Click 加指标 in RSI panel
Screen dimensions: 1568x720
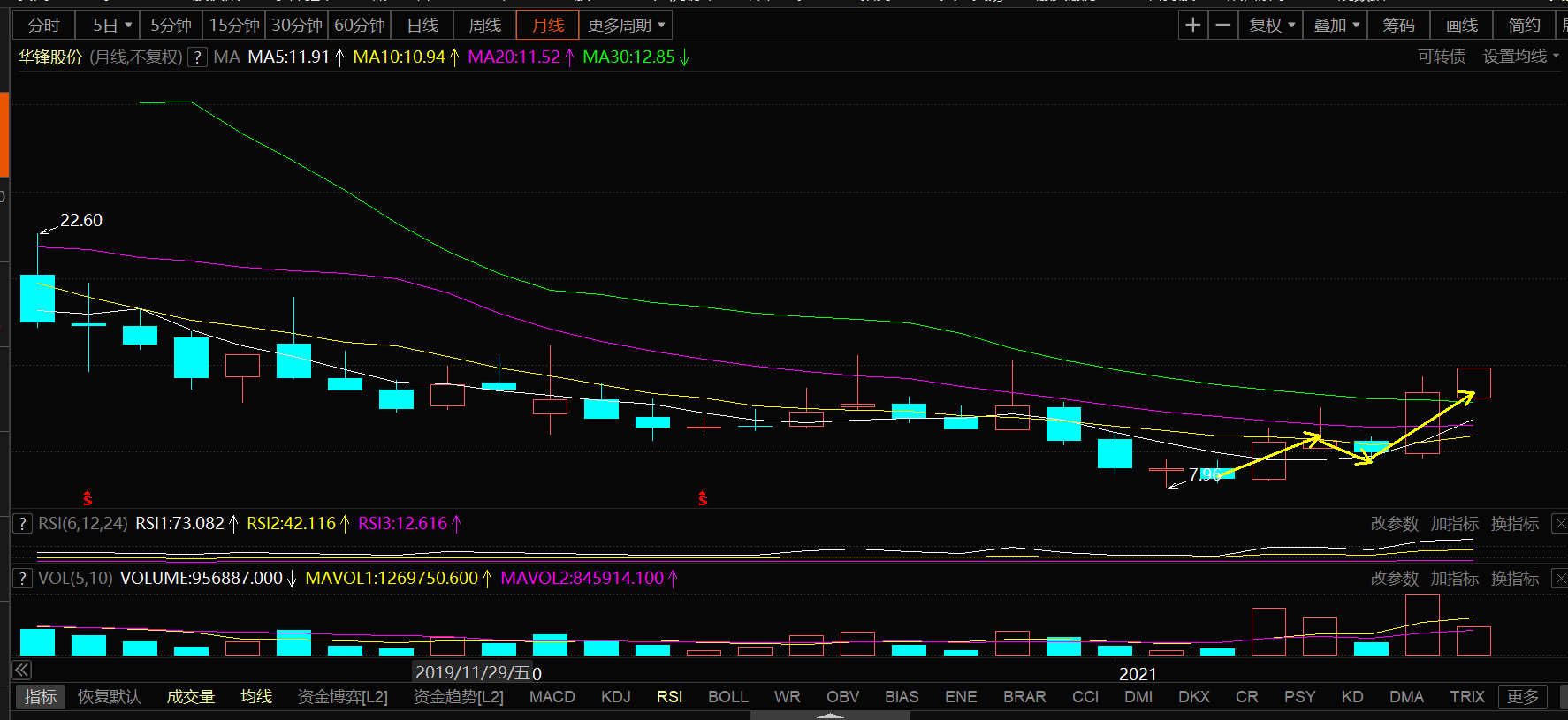click(1455, 524)
